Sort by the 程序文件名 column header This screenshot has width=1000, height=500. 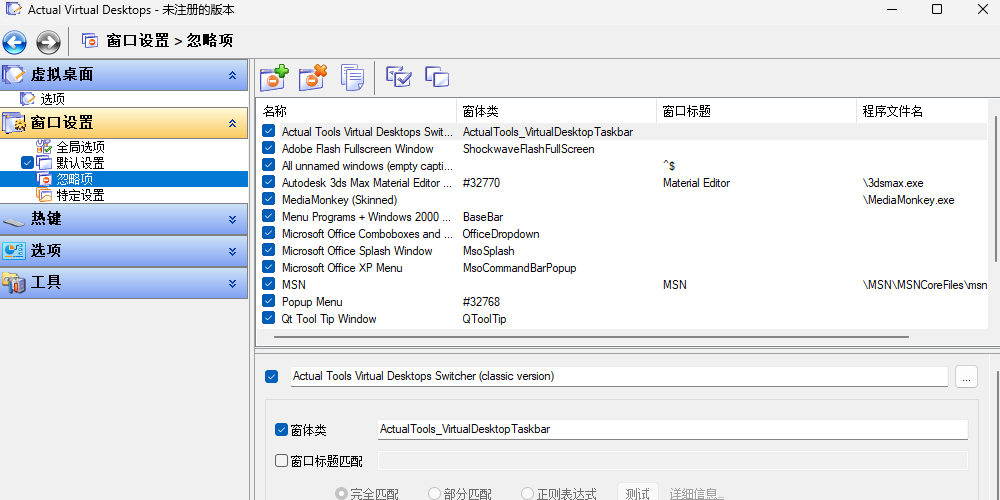coord(922,111)
